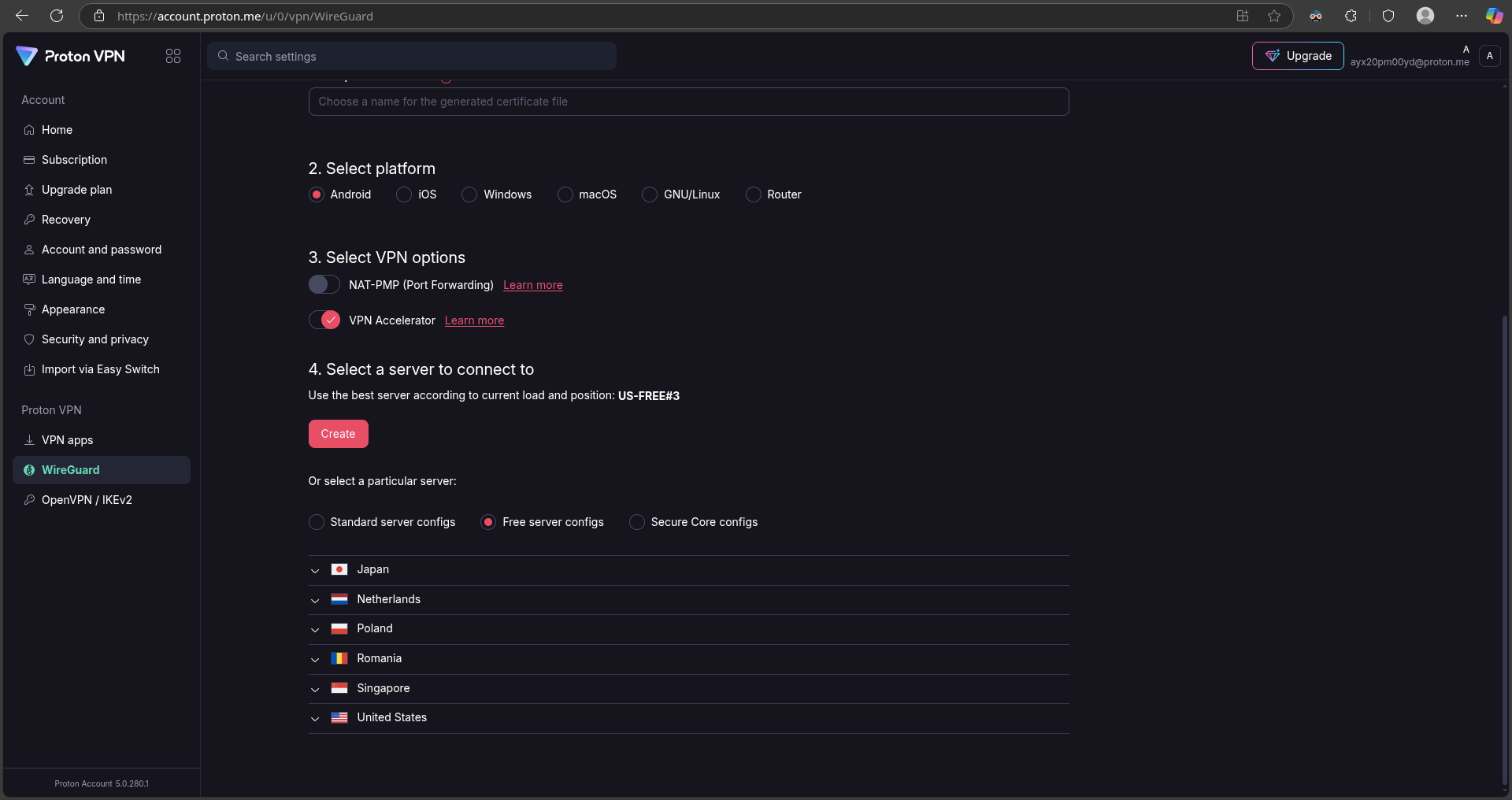Click the certificate name input field
This screenshot has width=1512, height=800.
[688, 102]
